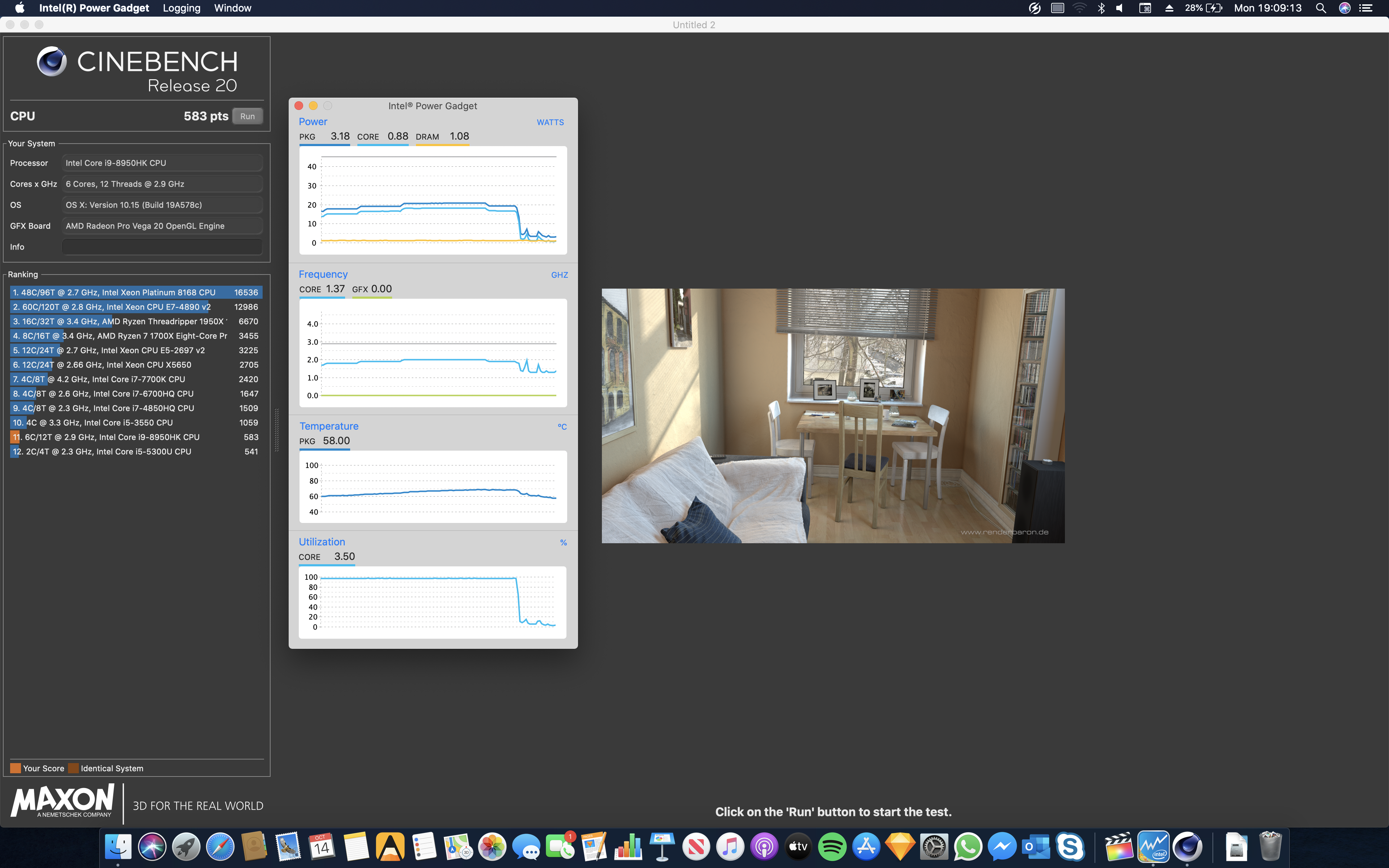Click the Processor field showing Intel Core i9-8950HK
This screenshot has width=1389, height=868.
click(162, 163)
